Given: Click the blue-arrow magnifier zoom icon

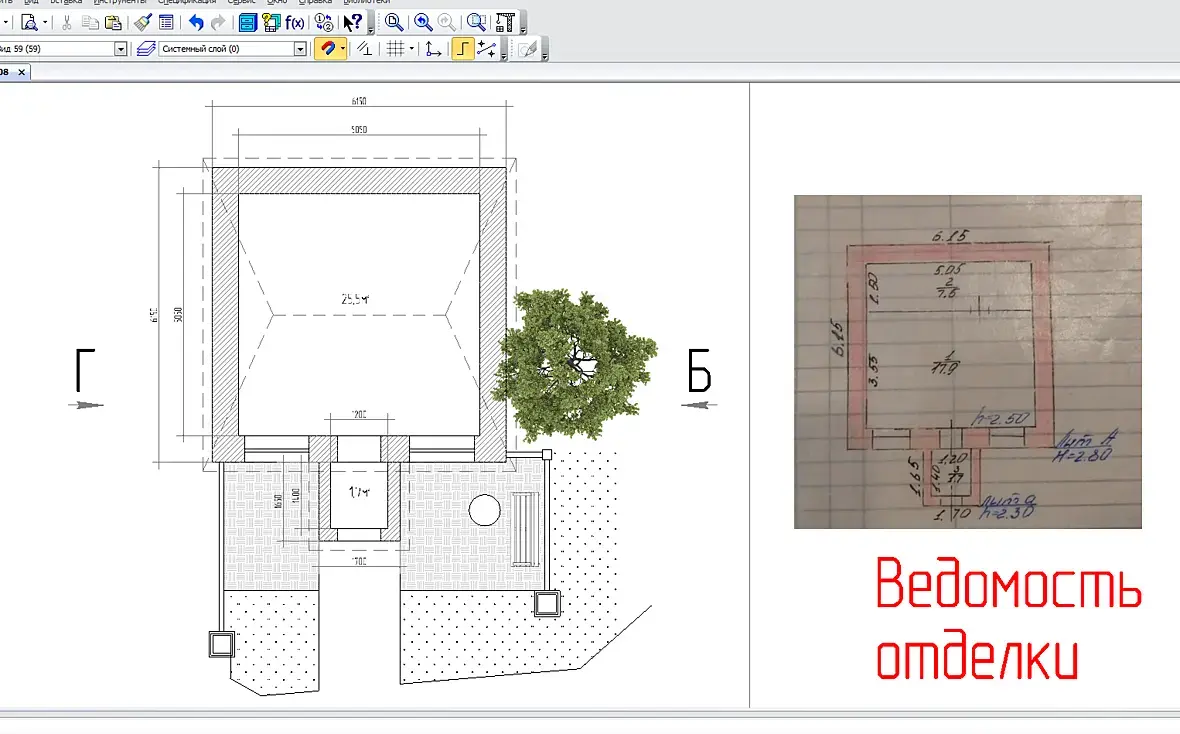Looking at the screenshot, I should [x=423, y=23].
